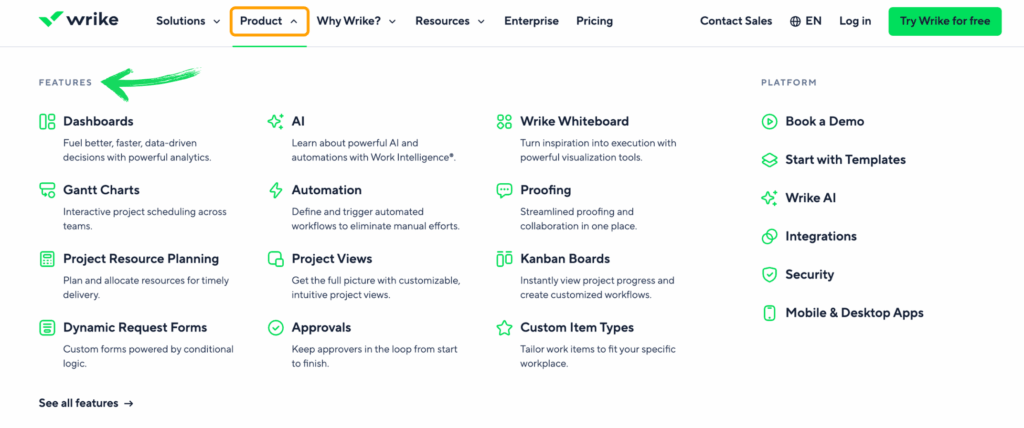Image resolution: width=1024 pixels, height=428 pixels.
Task: Click Try Wrike for free button
Action: (x=944, y=21)
